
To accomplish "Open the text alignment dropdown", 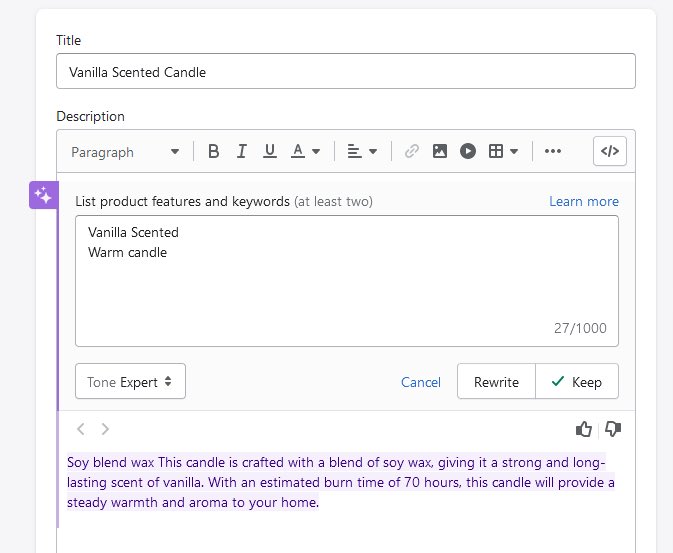I will (361, 151).
